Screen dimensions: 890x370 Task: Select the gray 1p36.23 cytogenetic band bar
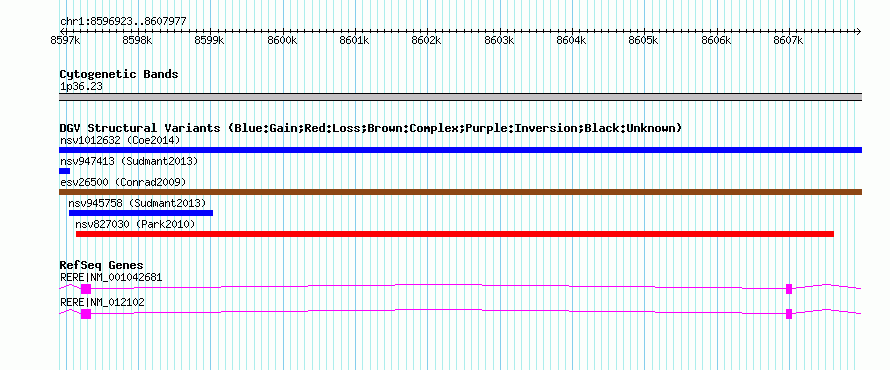[460, 97]
